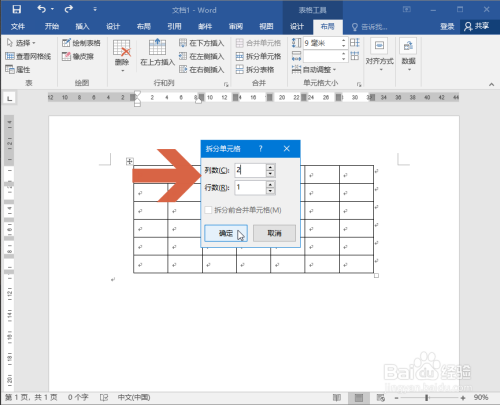
Task: Click 在下方插入 insert below
Action: [x=202, y=43]
